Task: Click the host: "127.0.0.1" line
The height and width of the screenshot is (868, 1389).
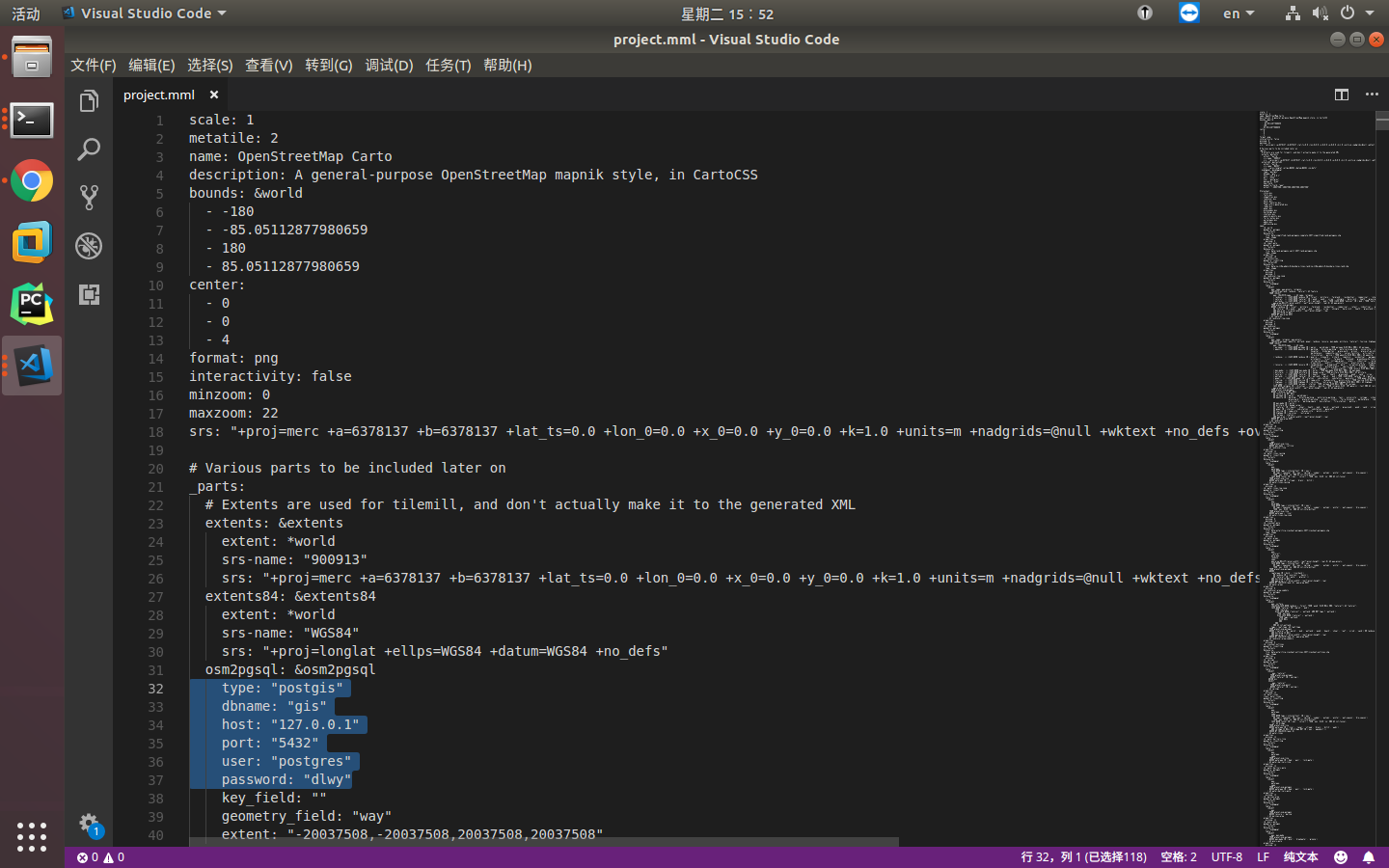Action: [290, 724]
